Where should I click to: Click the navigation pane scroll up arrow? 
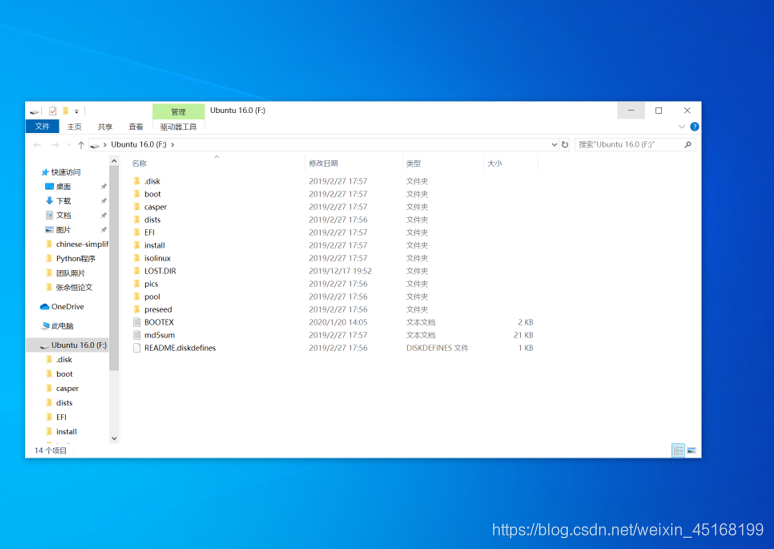point(114,161)
